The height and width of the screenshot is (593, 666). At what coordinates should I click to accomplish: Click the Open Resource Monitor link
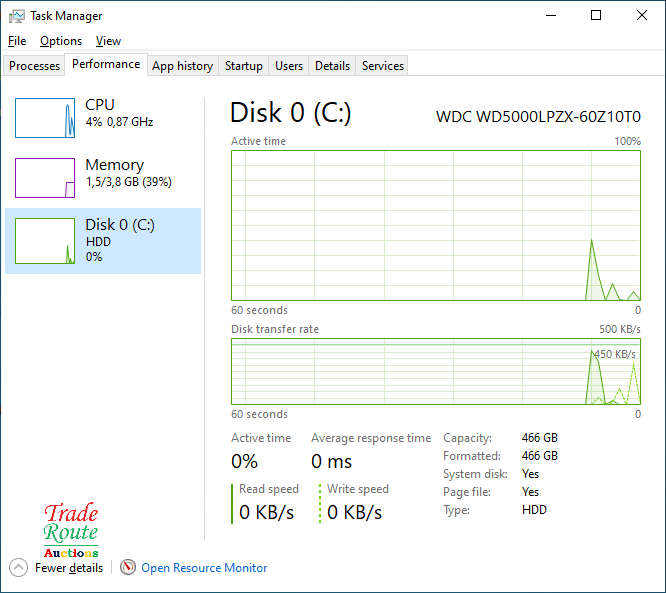coord(204,568)
